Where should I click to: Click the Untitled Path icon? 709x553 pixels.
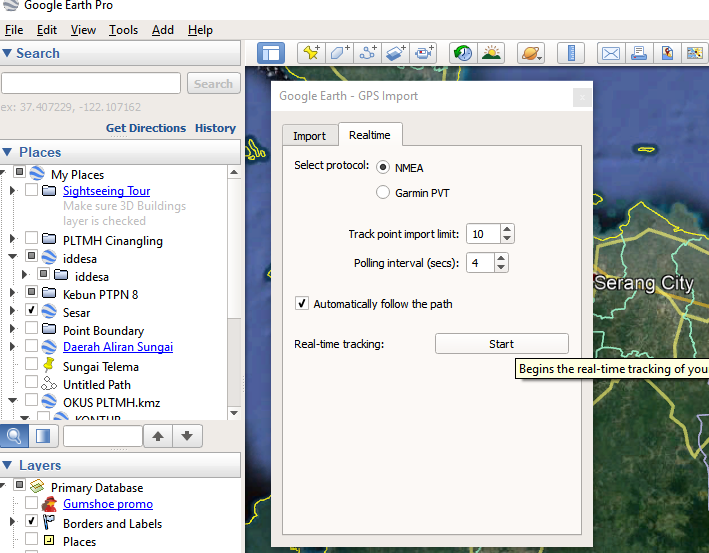click(x=48, y=383)
